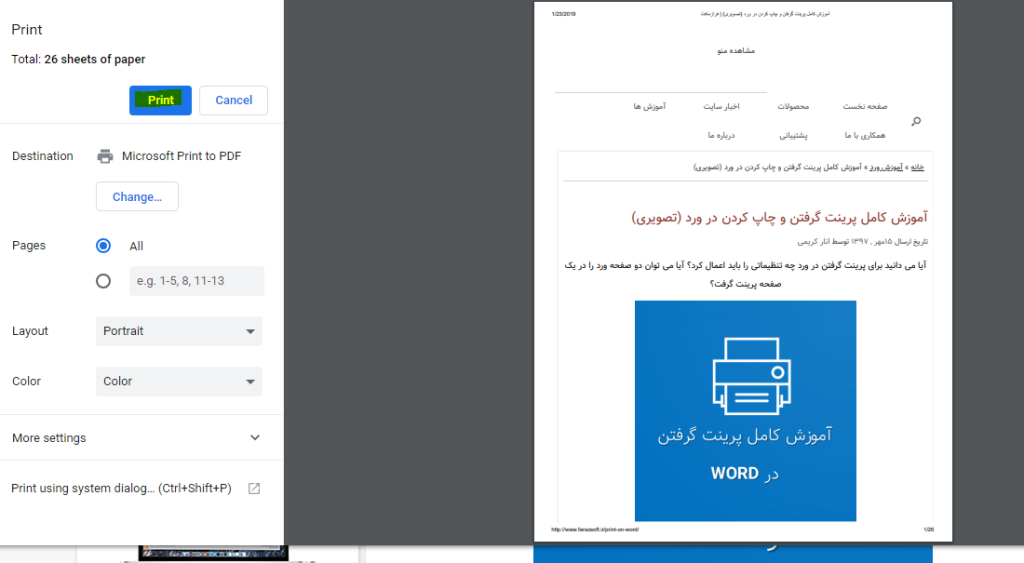Click the page URL footer text in preview
Viewport: 1024px width, 563px height.
[595, 530]
